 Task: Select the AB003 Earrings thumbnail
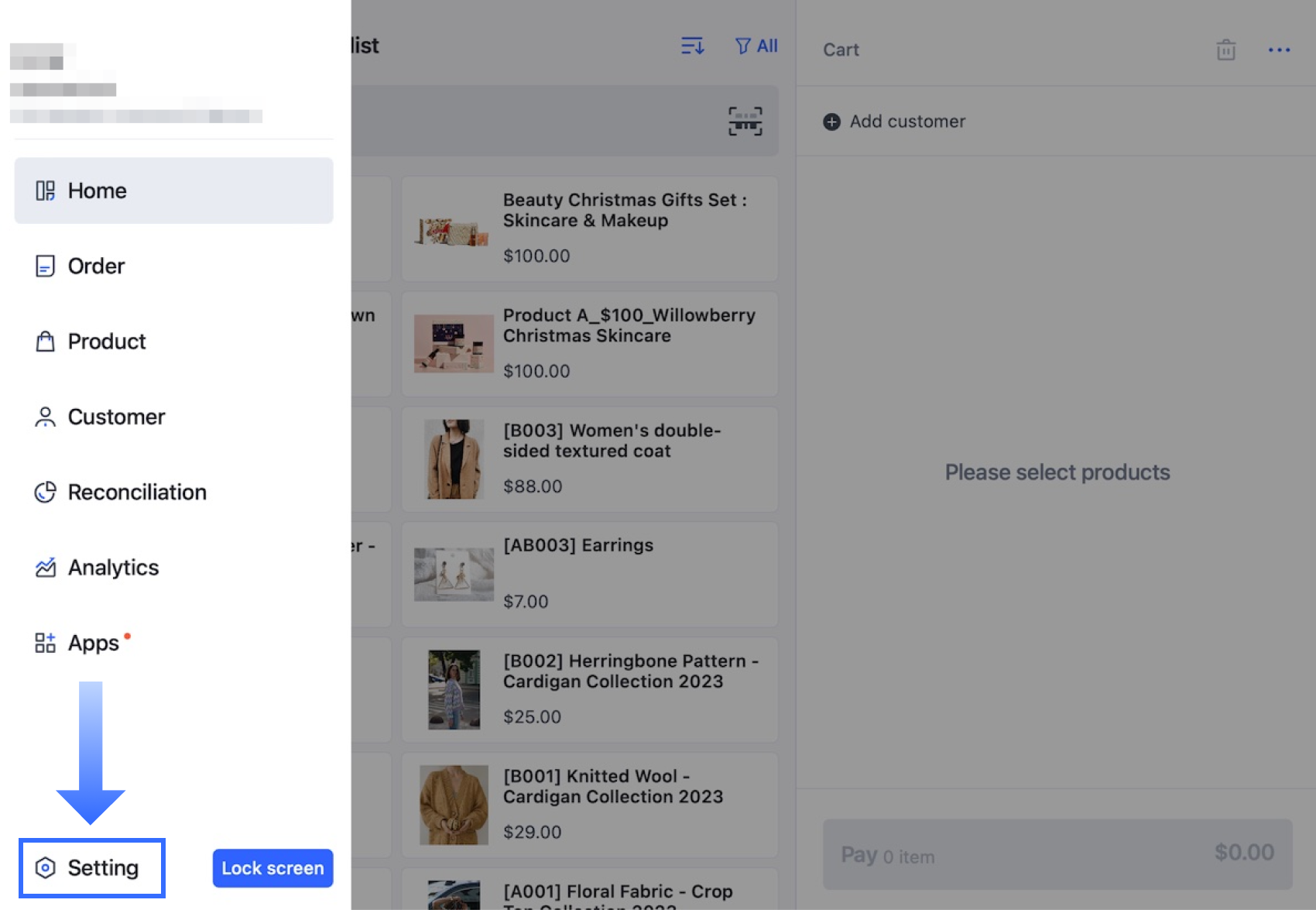pyautogui.click(x=454, y=575)
